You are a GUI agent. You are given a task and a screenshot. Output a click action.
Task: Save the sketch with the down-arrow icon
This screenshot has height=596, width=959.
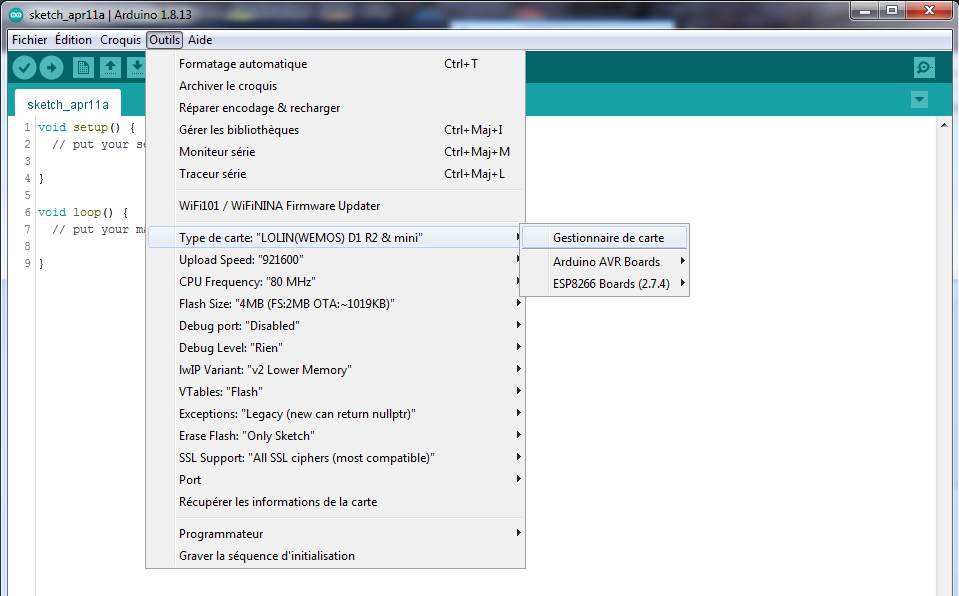tap(136, 67)
